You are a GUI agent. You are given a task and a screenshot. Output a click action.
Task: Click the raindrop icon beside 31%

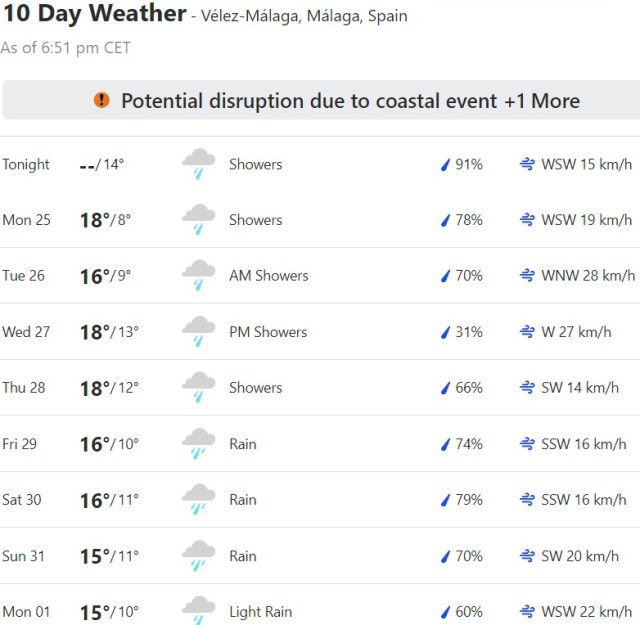pyautogui.click(x=446, y=332)
